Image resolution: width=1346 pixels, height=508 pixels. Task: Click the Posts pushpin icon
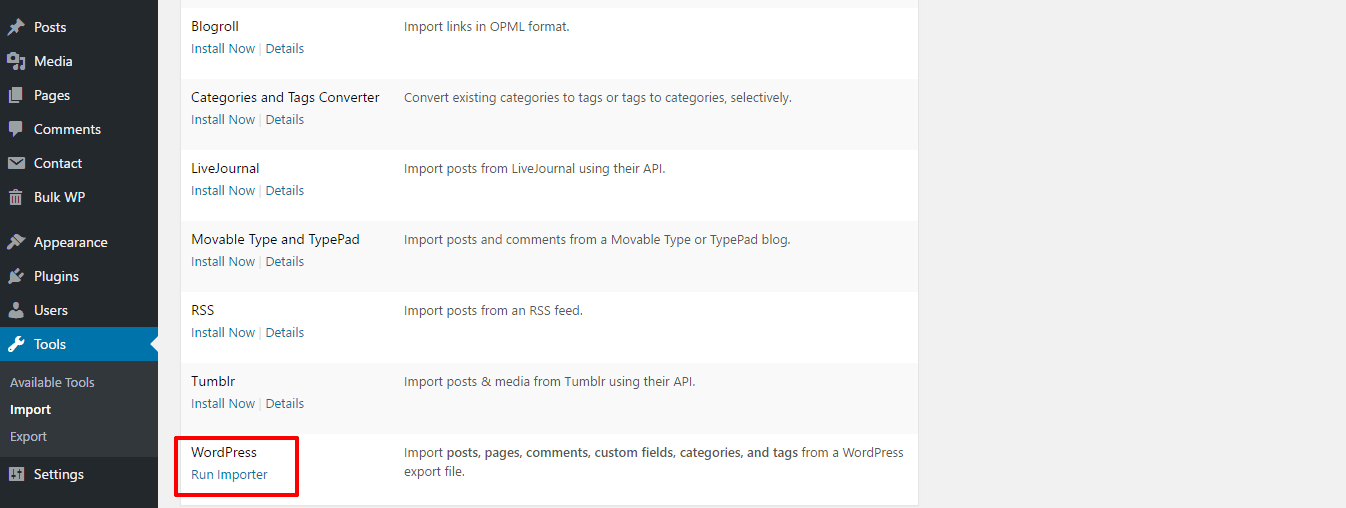[x=16, y=27]
